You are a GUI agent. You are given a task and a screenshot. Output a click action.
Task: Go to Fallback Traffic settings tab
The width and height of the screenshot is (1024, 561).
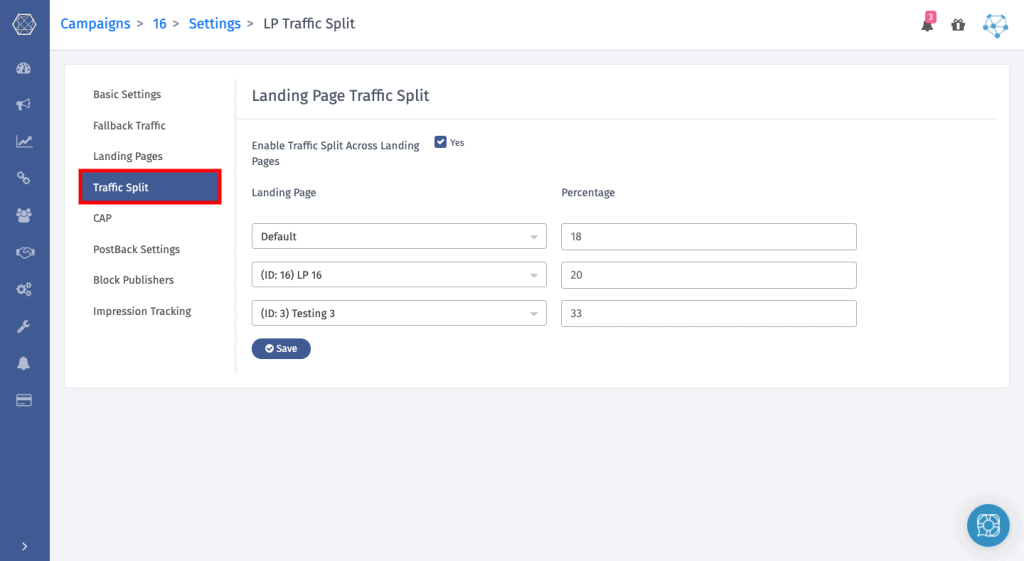tap(129, 126)
